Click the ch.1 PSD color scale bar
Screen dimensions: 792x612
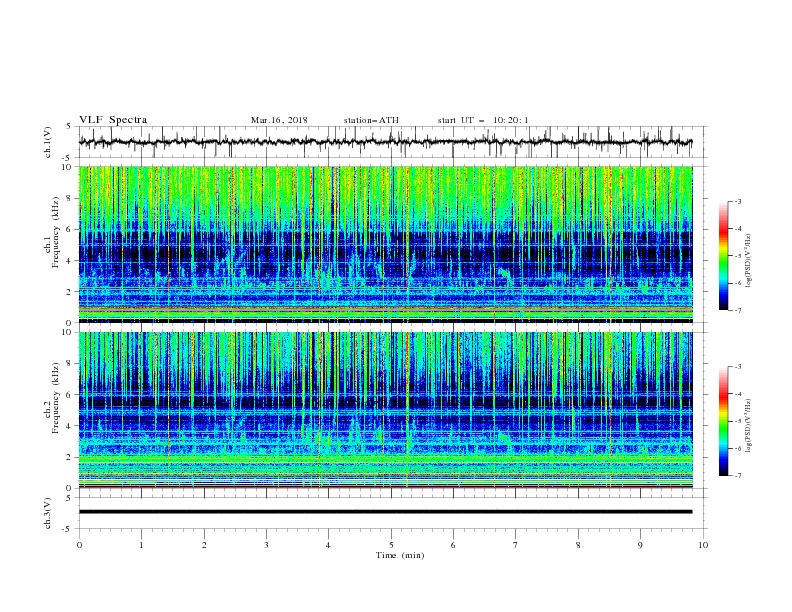click(x=724, y=256)
